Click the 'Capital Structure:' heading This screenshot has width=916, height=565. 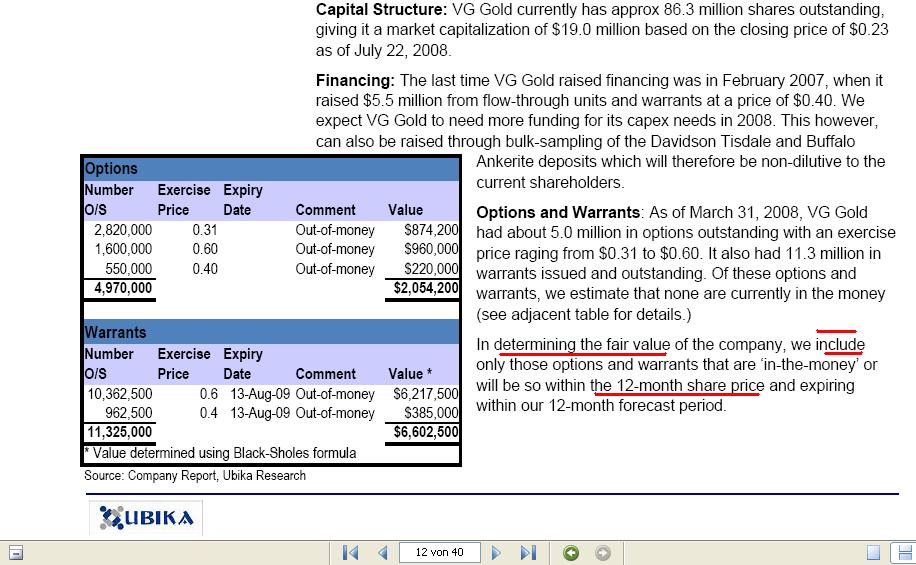[x=381, y=9]
